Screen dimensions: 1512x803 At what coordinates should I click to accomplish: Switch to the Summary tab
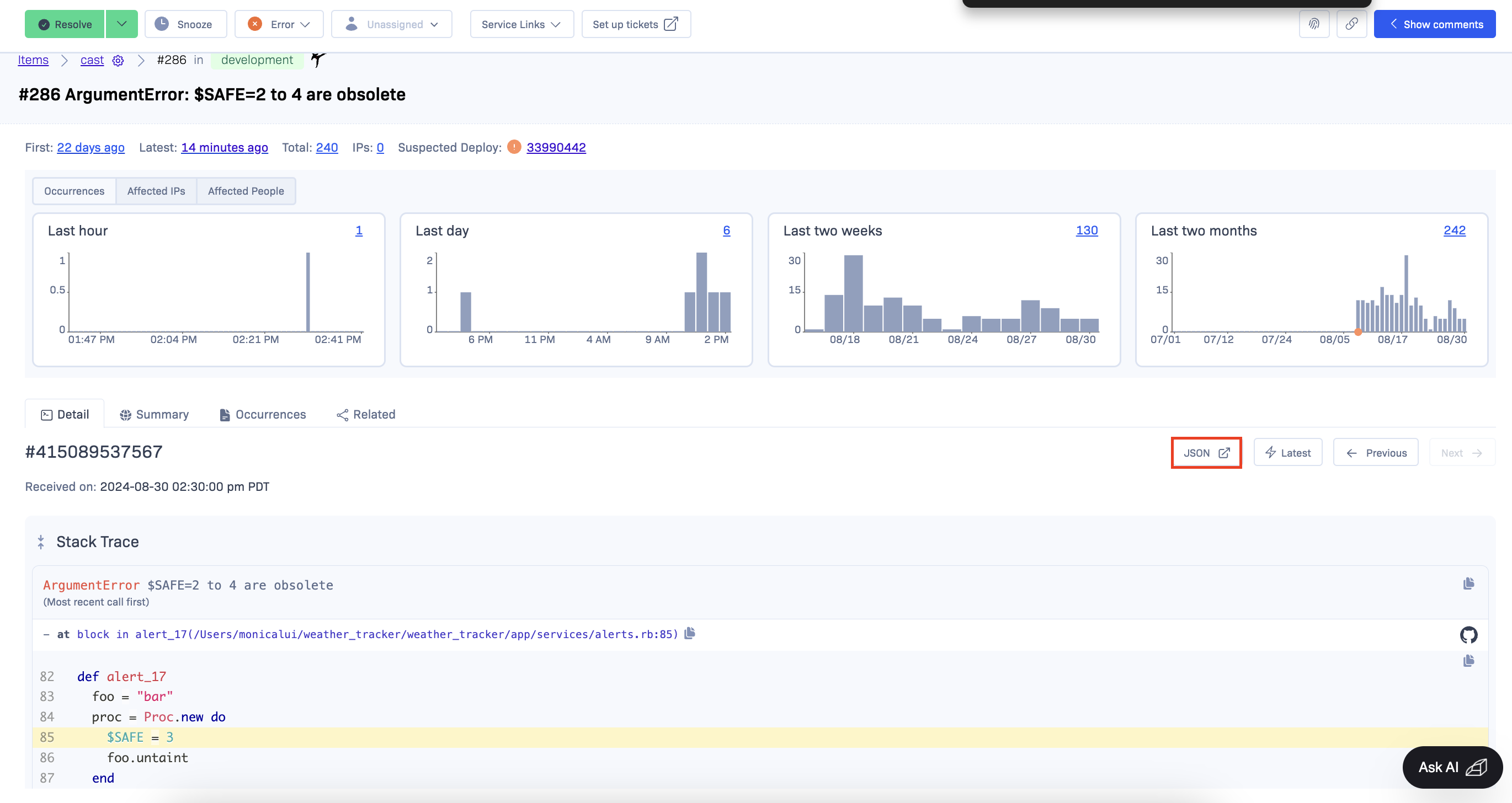155,415
